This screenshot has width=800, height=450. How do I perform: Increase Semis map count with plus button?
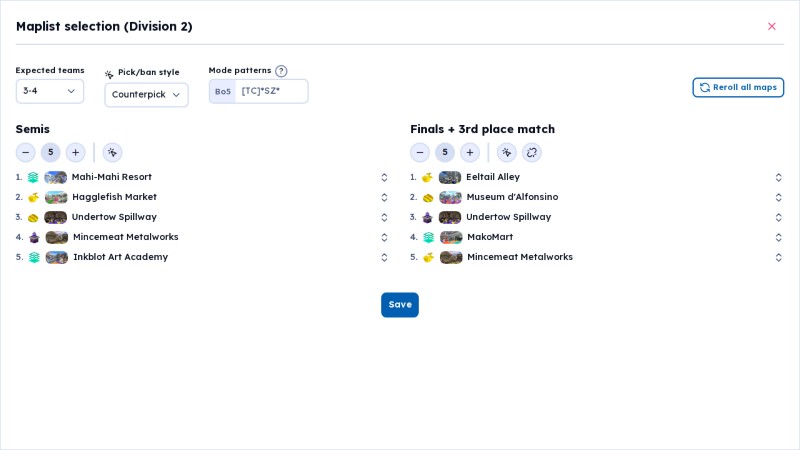(x=76, y=153)
